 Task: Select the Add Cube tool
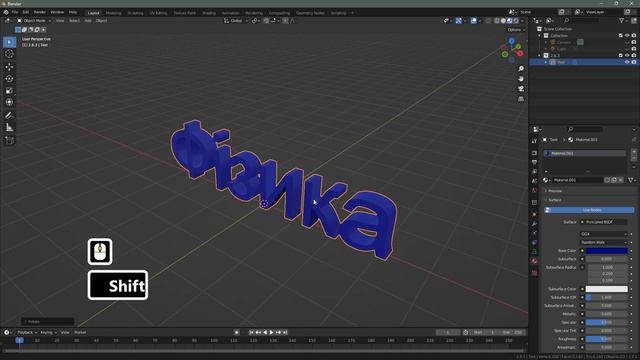[9, 140]
